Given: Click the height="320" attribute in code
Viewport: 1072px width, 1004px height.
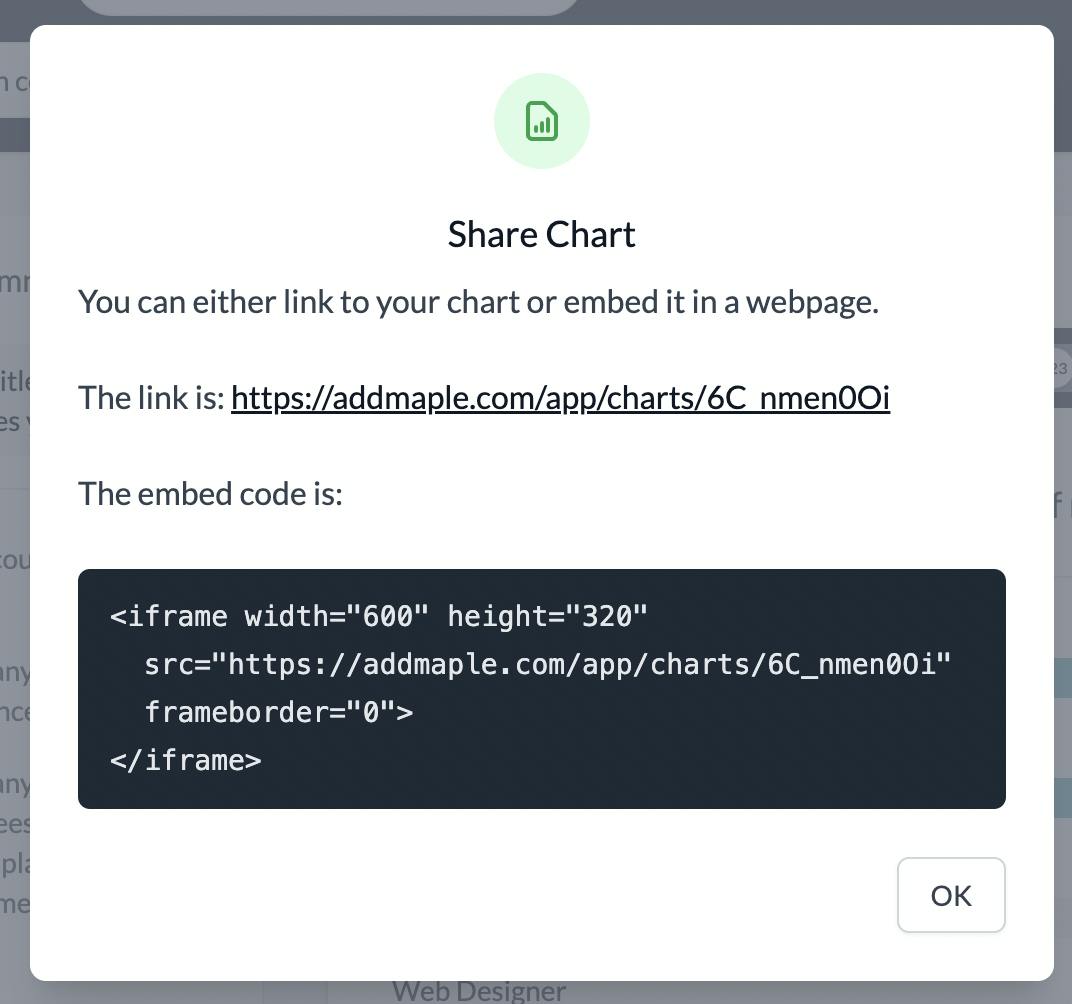Looking at the screenshot, I should (x=547, y=616).
